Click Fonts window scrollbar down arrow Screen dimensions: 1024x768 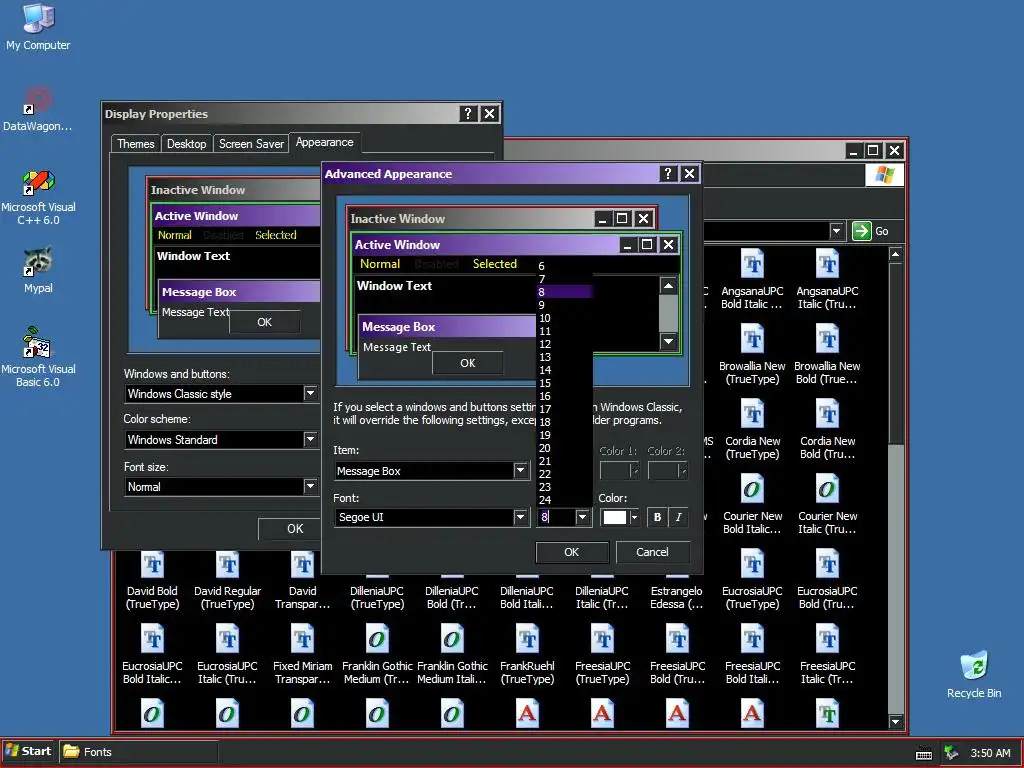coord(895,722)
